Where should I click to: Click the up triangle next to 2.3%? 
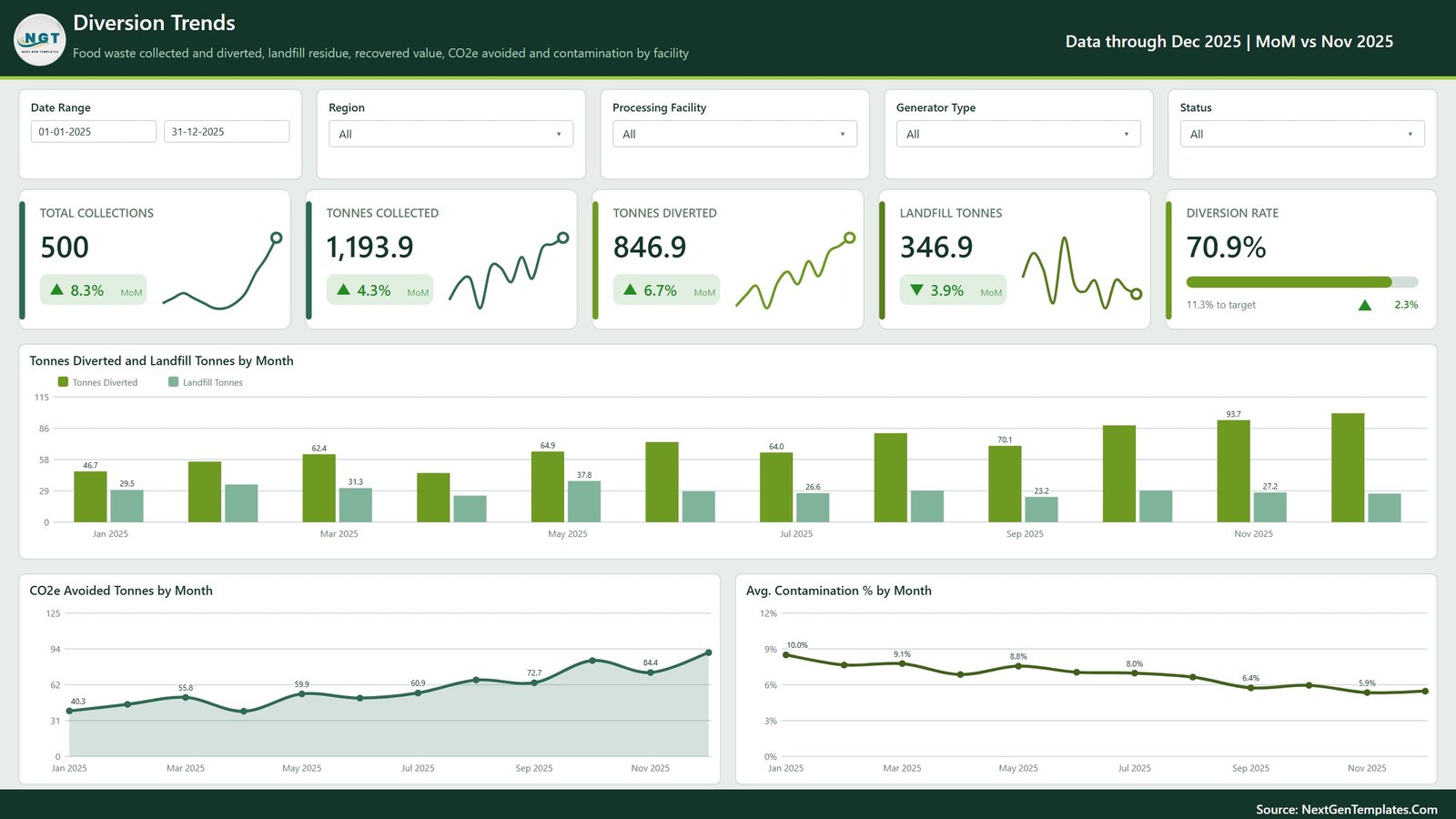1364,305
